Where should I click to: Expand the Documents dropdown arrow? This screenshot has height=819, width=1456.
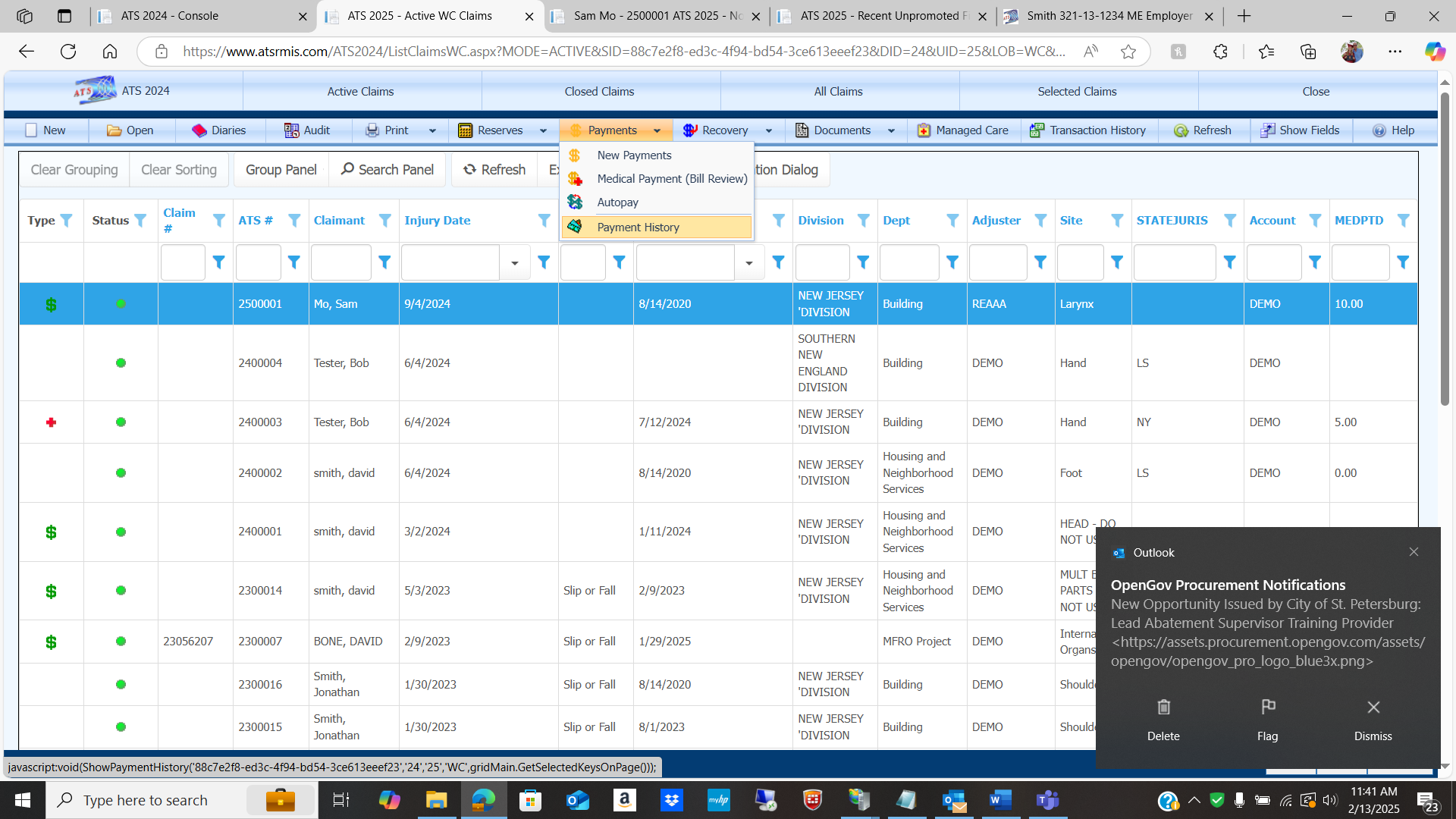pos(891,130)
